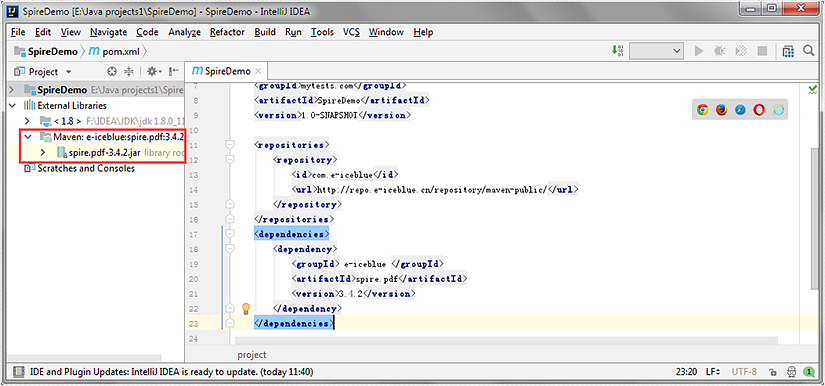
Task: Open the run configuration dropdown
Action: click(656, 51)
